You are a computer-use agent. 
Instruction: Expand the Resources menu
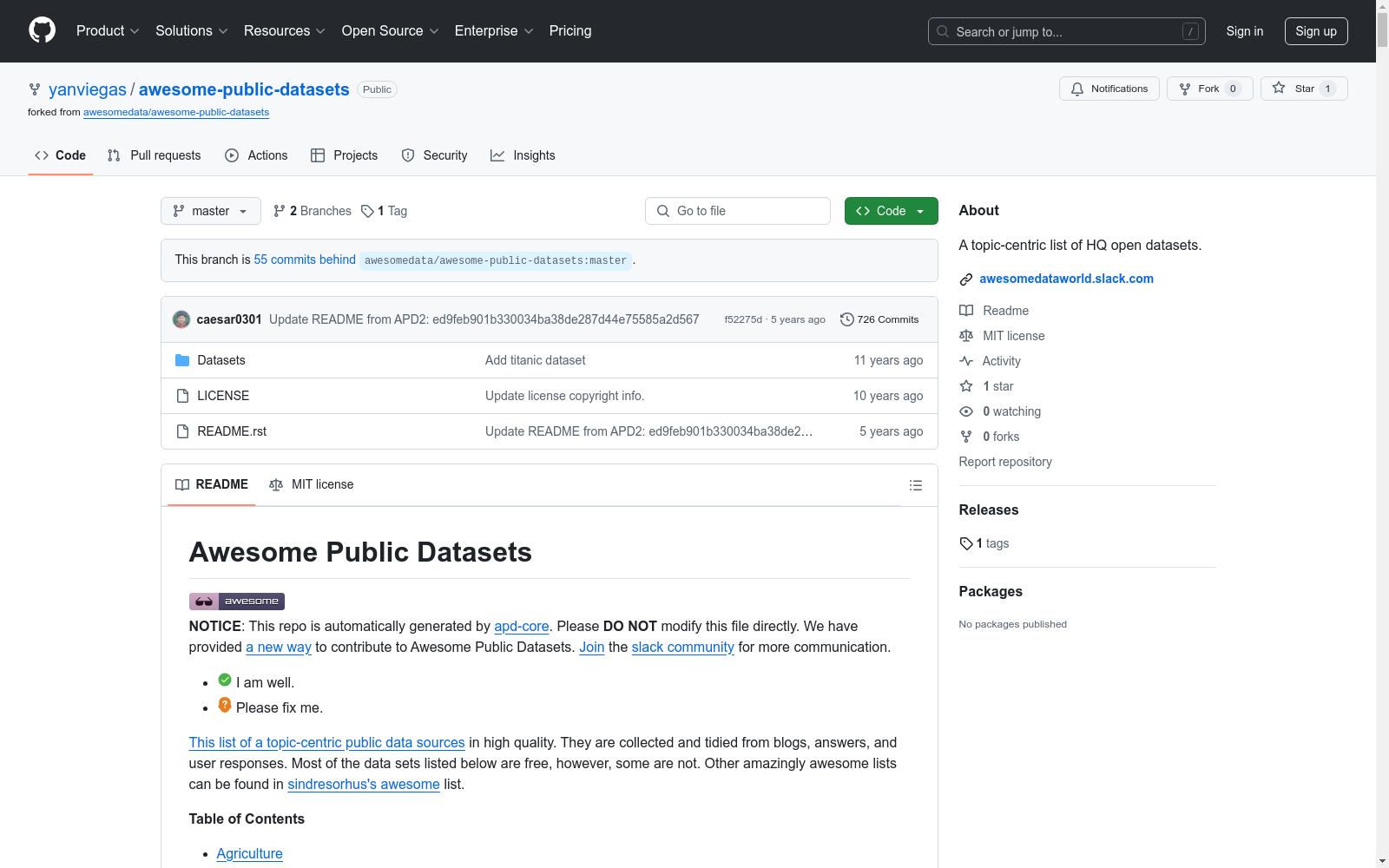click(x=285, y=31)
